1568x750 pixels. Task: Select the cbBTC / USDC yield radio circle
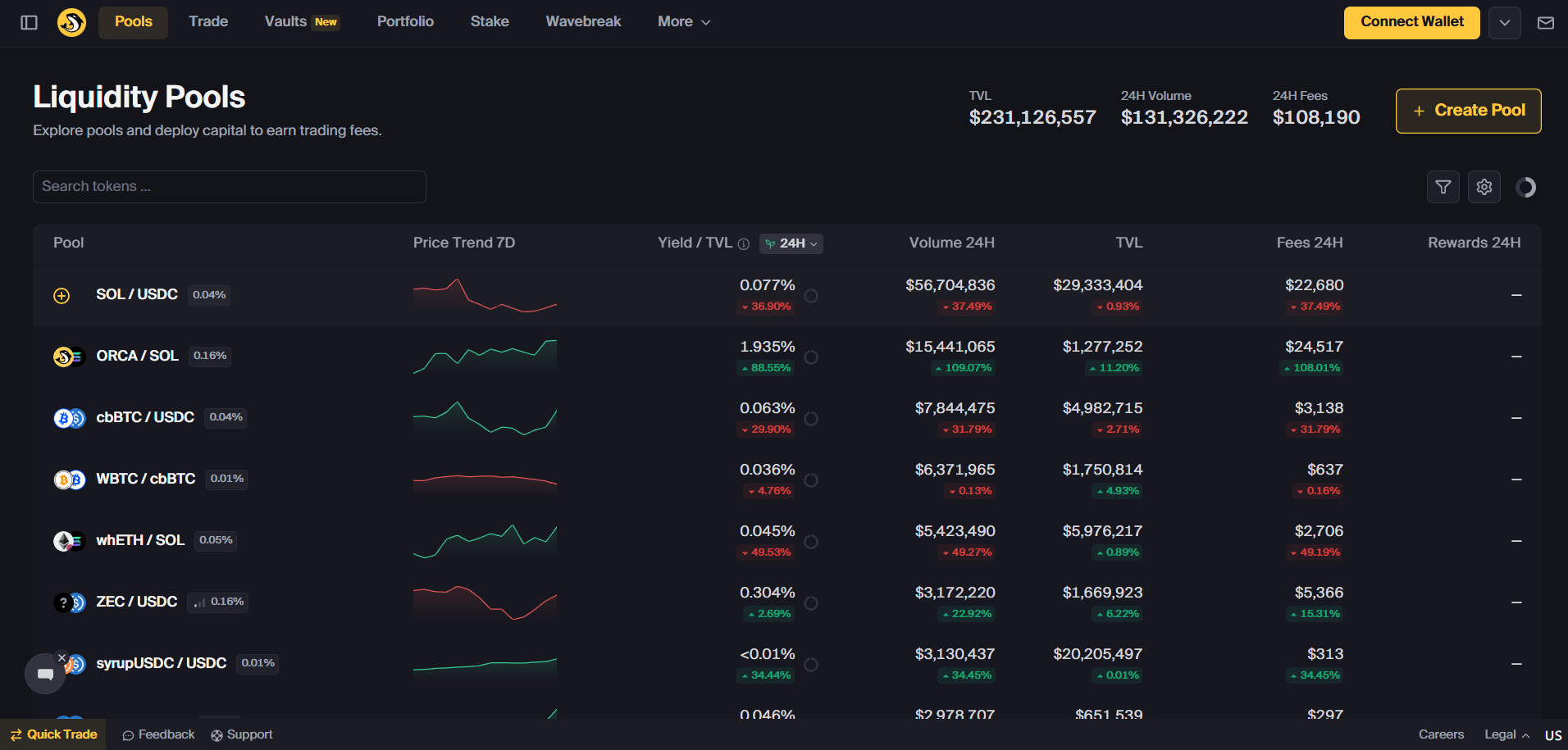pyautogui.click(x=811, y=419)
